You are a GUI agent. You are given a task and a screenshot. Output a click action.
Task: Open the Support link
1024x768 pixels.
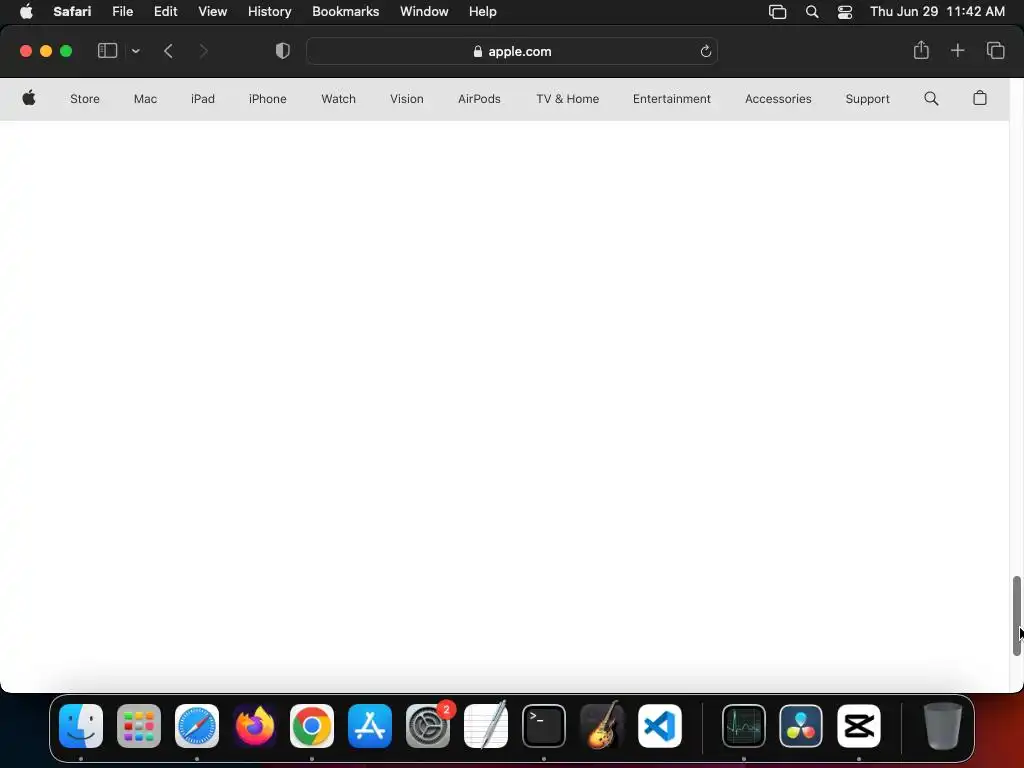pos(867,99)
